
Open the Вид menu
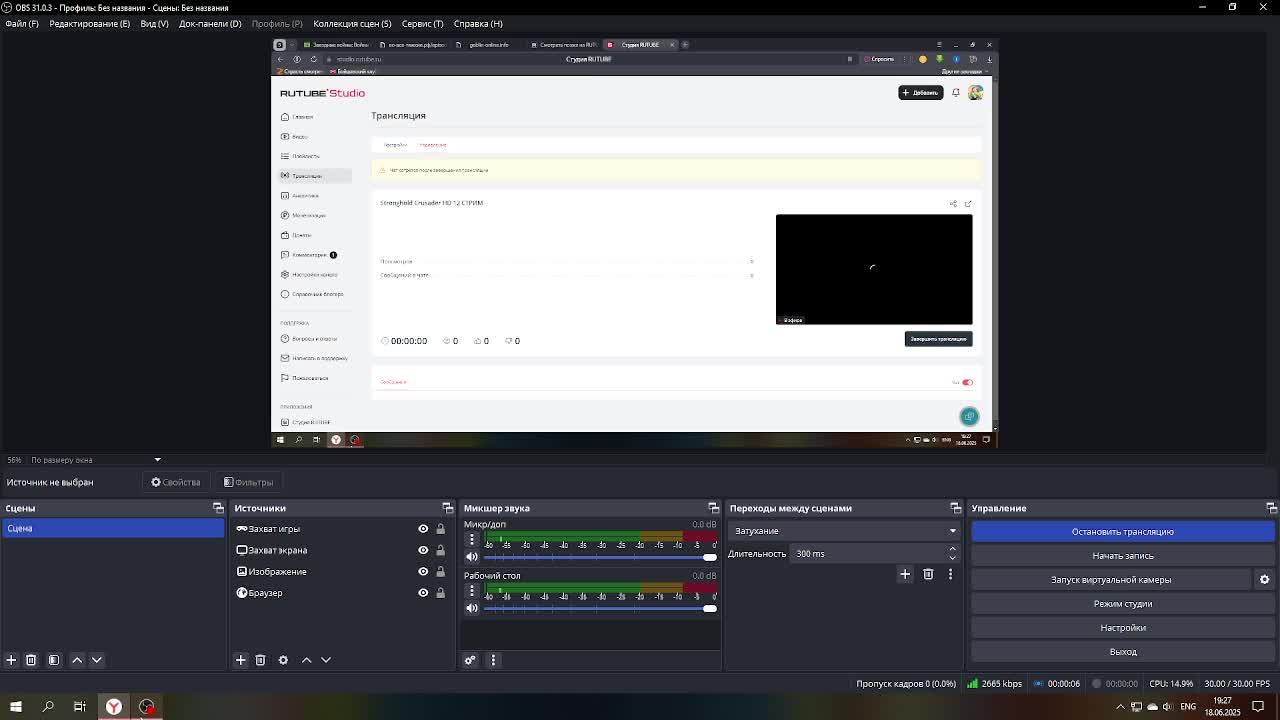point(154,23)
